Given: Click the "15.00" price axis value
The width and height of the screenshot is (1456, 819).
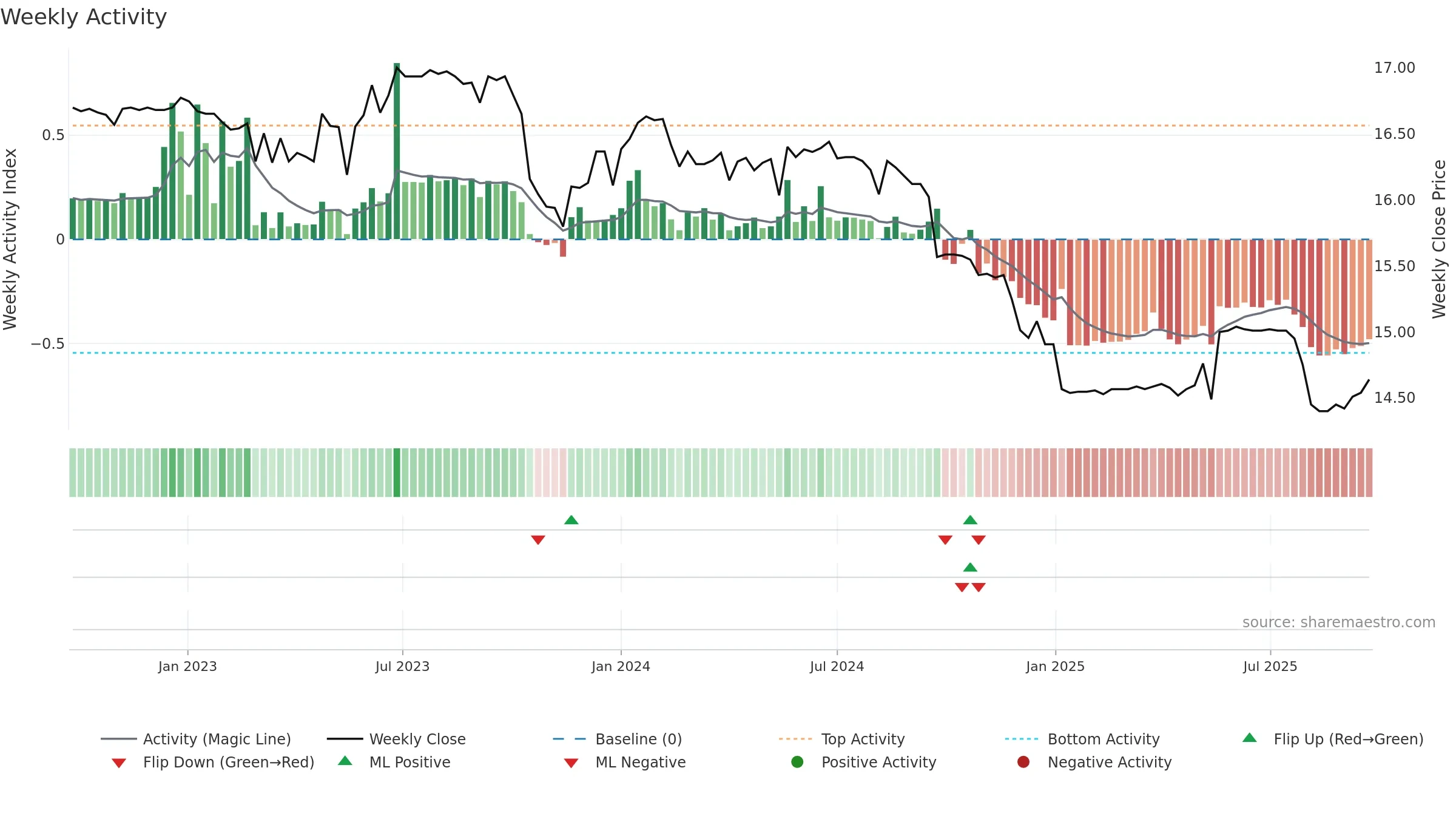Looking at the screenshot, I should click(1394, 332).
